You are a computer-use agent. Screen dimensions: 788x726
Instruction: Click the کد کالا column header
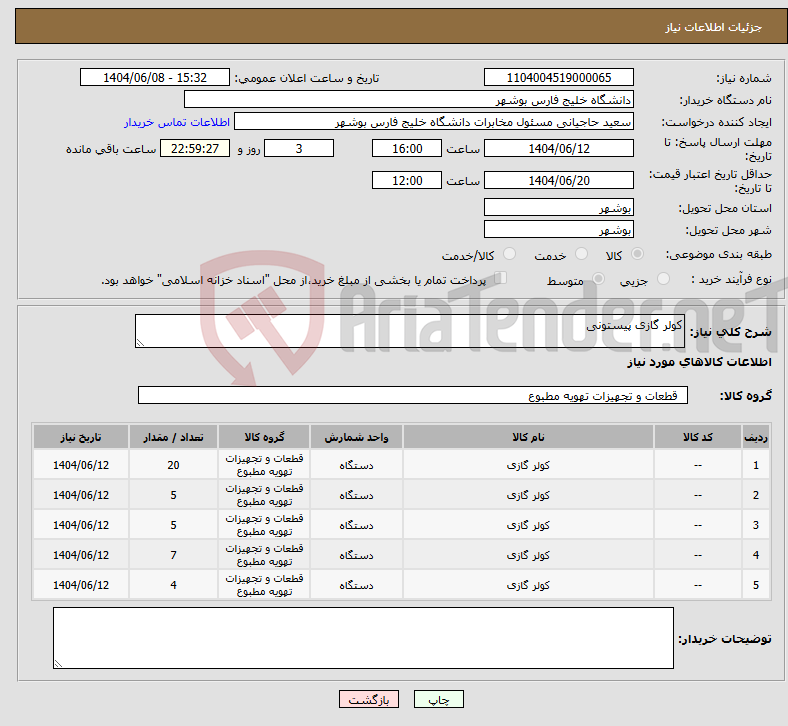pos(698,437)
